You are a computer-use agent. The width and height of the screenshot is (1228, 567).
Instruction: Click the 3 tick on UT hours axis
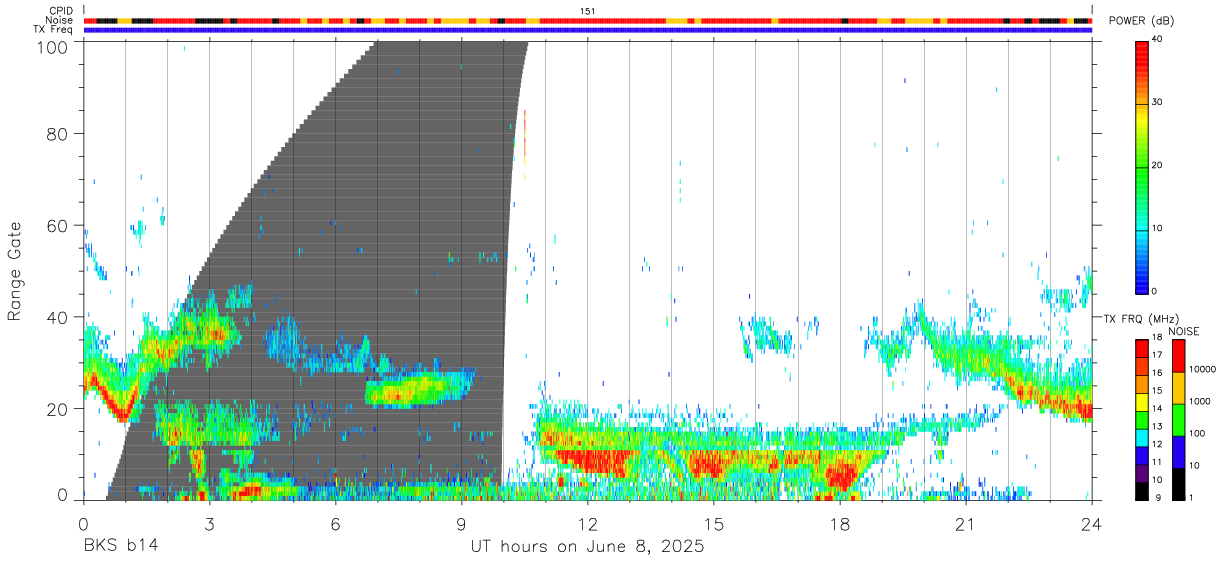click(x=209, y=524)
